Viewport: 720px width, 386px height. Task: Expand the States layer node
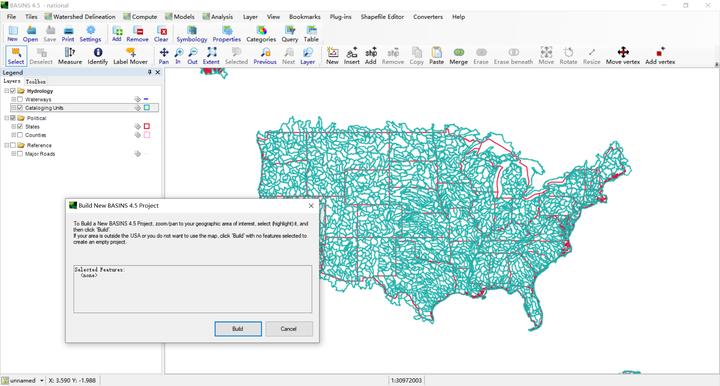click(x=14, y=126)
